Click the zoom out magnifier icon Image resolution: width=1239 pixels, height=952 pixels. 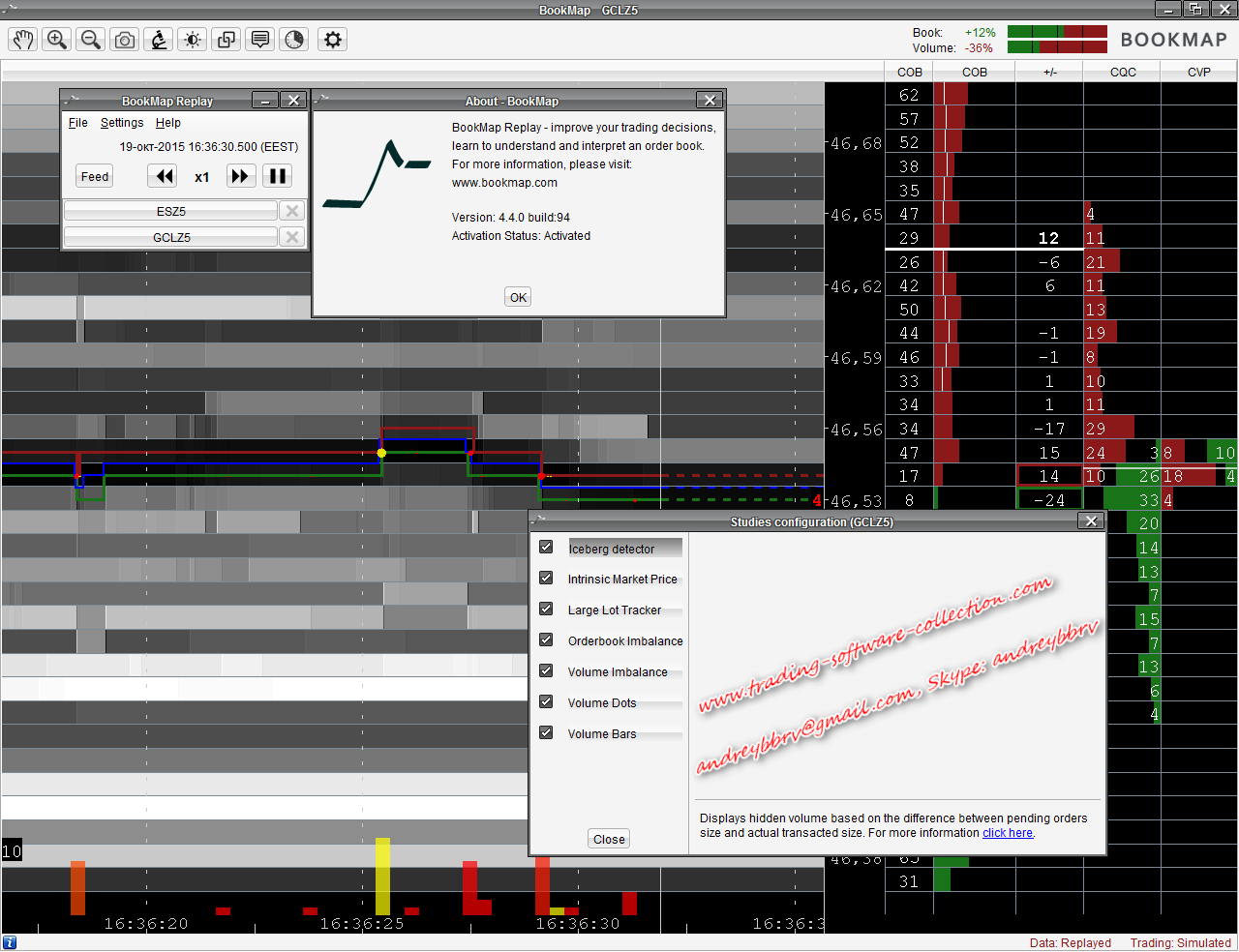91,40
